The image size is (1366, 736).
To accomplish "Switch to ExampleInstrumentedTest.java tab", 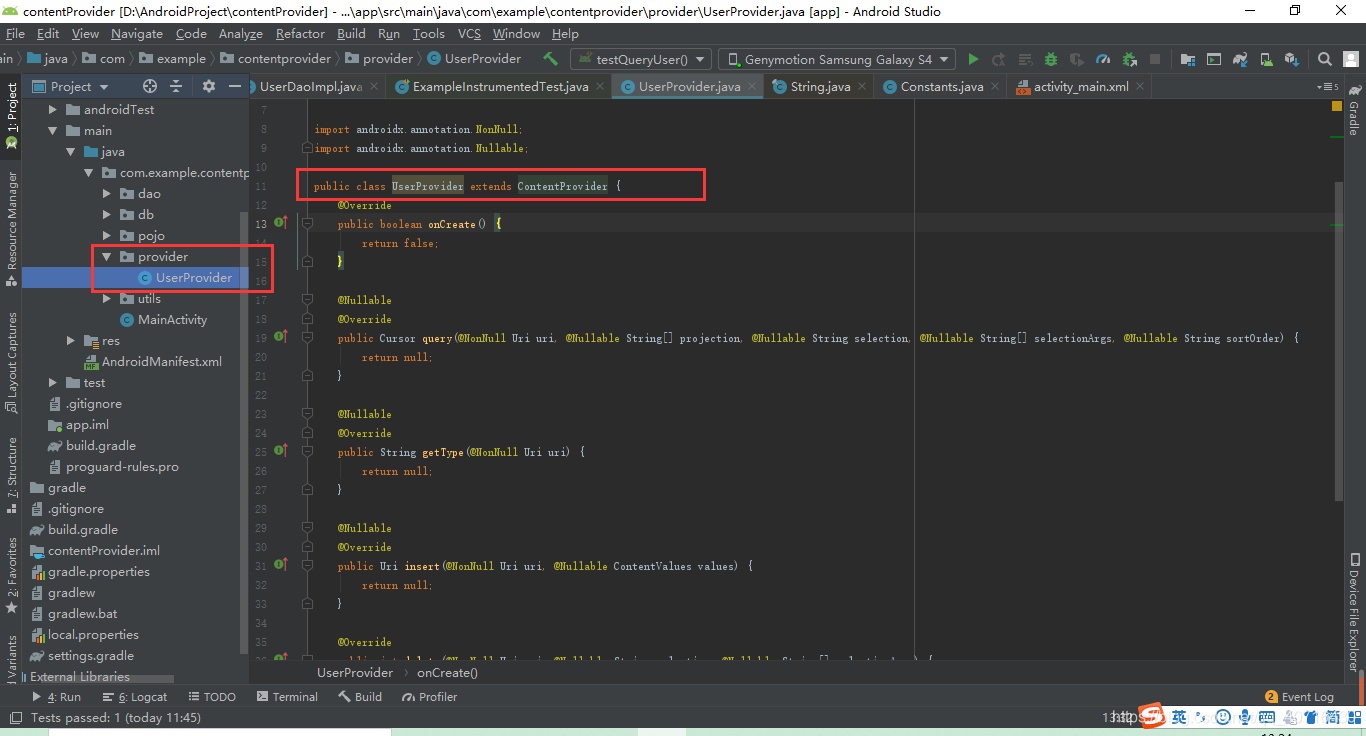I will tap(500, 87).
